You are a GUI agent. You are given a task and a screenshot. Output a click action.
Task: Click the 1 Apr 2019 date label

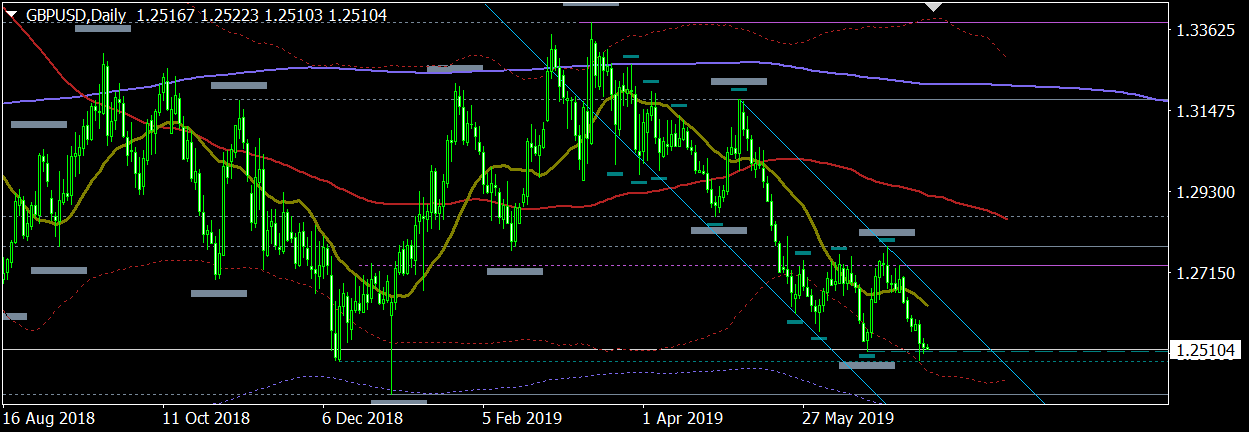pyautogui.click(x=682, y=416)
